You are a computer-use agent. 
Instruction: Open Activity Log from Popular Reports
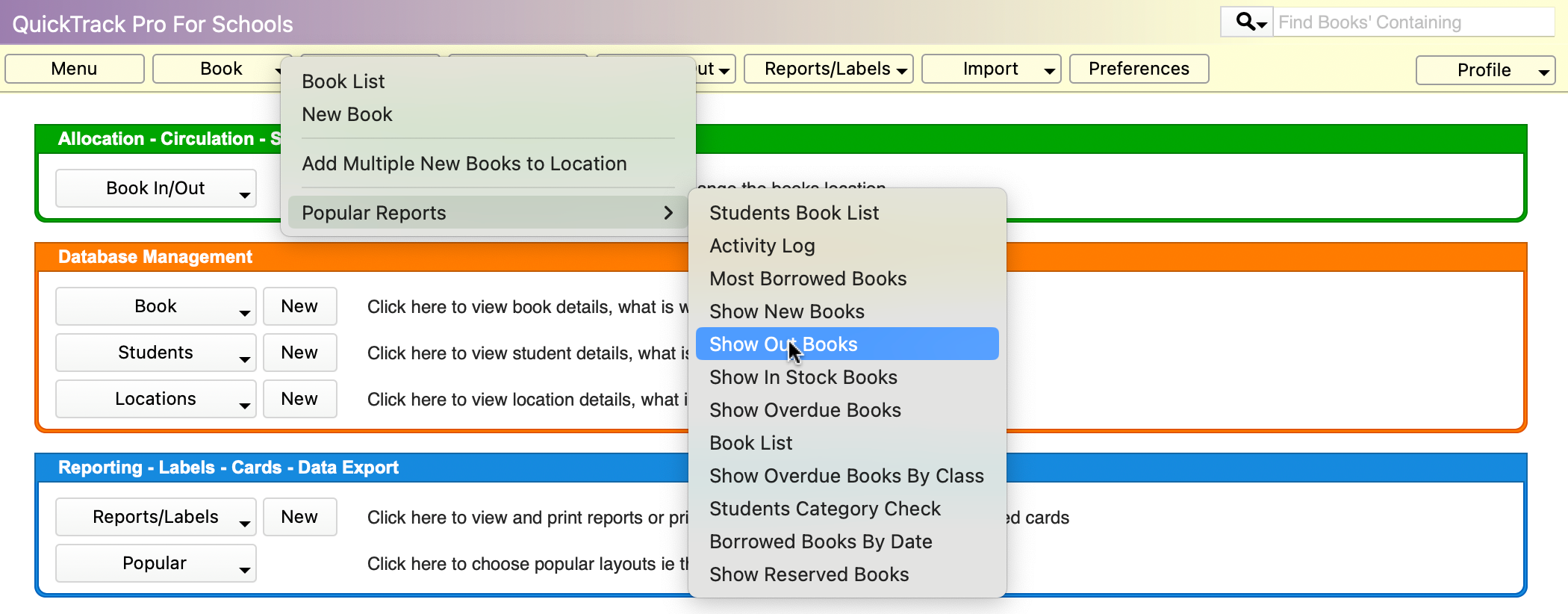pyautogui.click(x=762, y=246)
